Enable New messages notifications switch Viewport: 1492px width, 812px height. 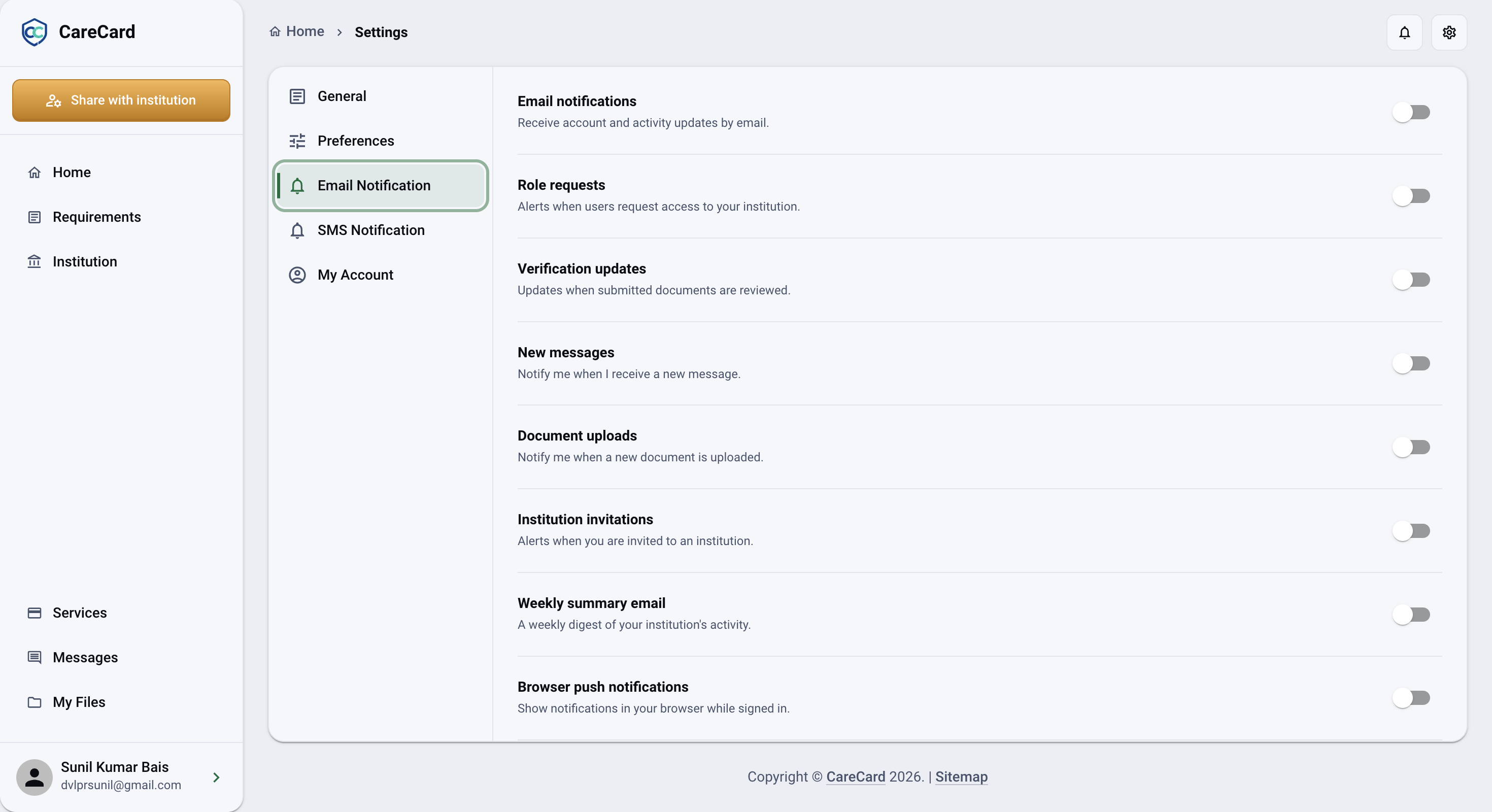(1411, 364)
